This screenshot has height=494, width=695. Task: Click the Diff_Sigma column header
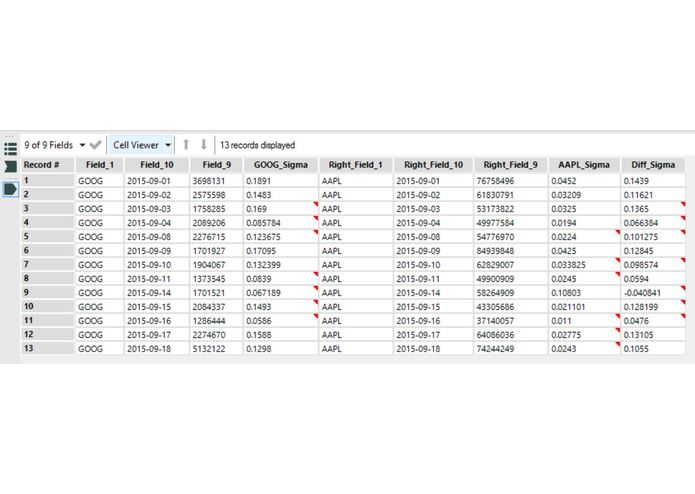click(653, 165)
